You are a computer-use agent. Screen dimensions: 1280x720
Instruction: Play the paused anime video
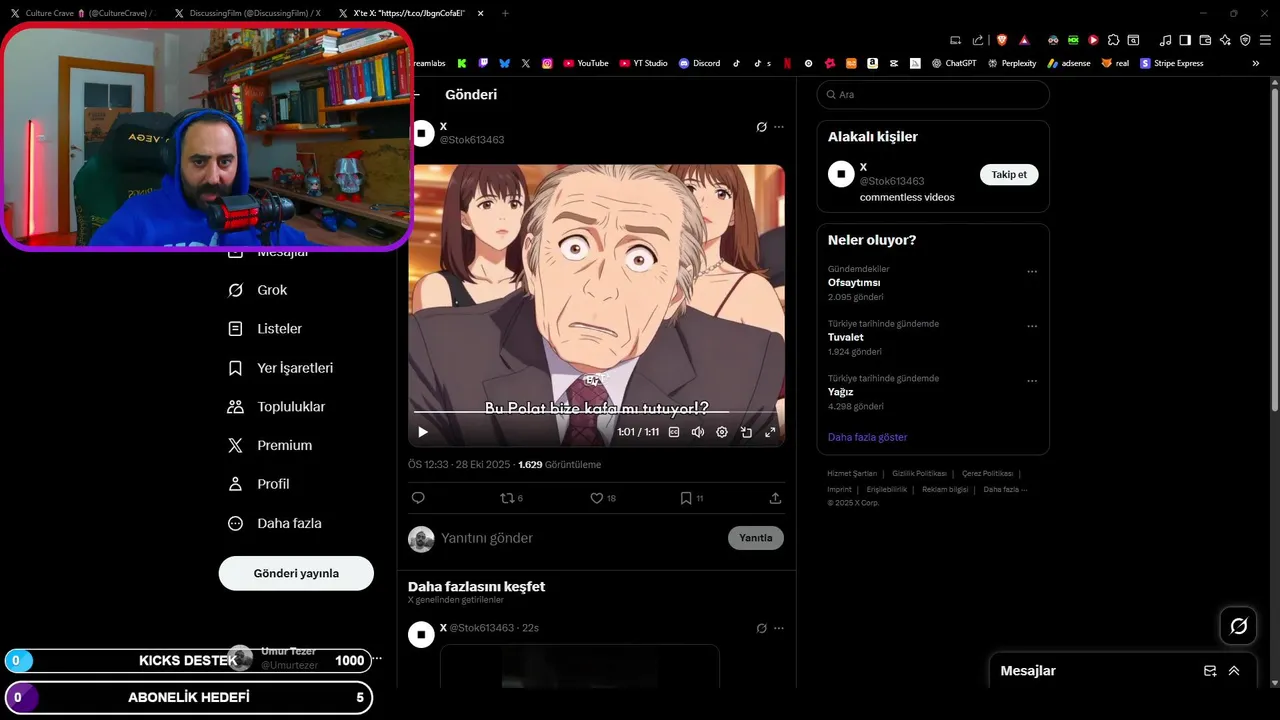423,432
